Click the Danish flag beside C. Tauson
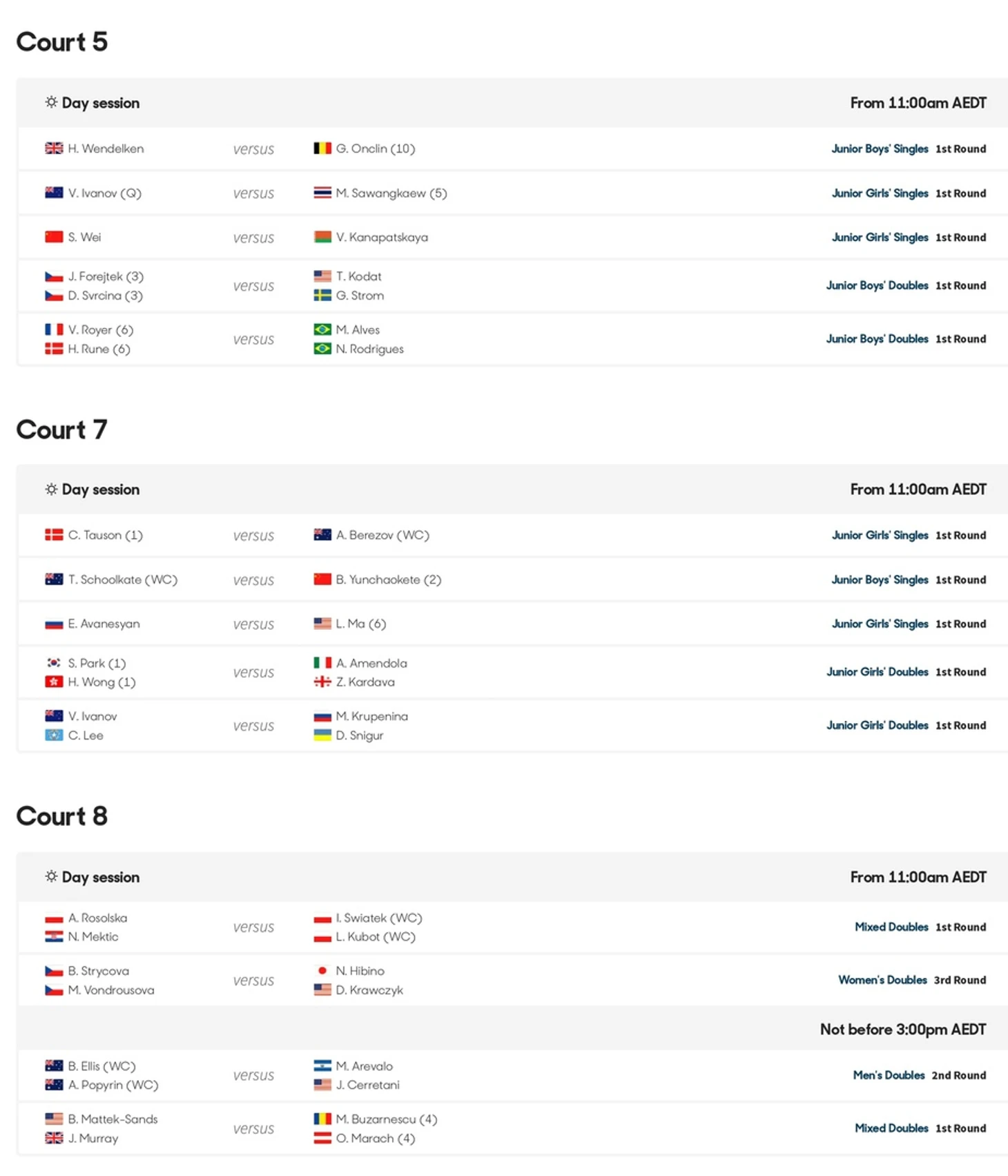This screenshot has width=1008, height=1176. point(54,535)
